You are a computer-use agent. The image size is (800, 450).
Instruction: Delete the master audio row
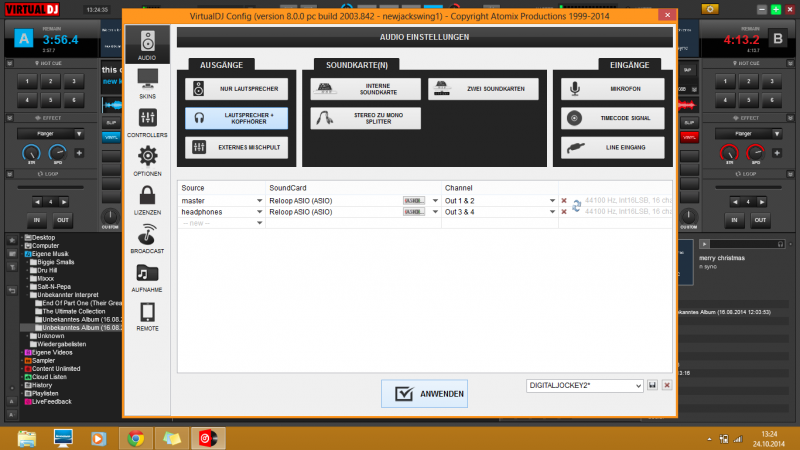[x=564, y=201]
